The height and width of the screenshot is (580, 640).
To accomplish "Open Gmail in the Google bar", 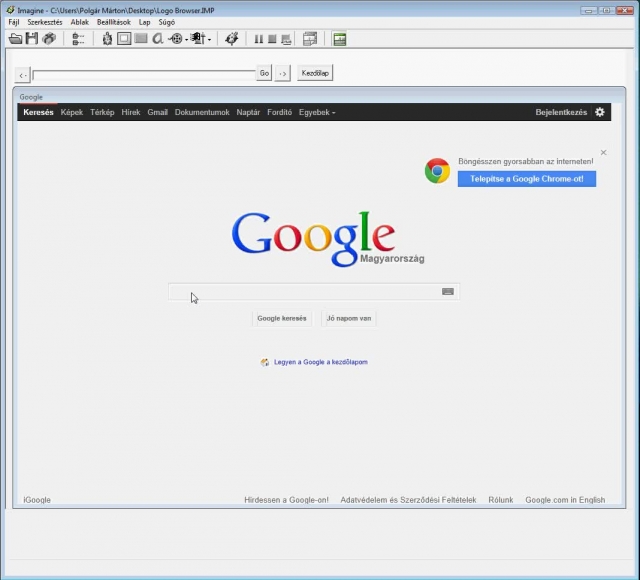I will tap(158, 112).
